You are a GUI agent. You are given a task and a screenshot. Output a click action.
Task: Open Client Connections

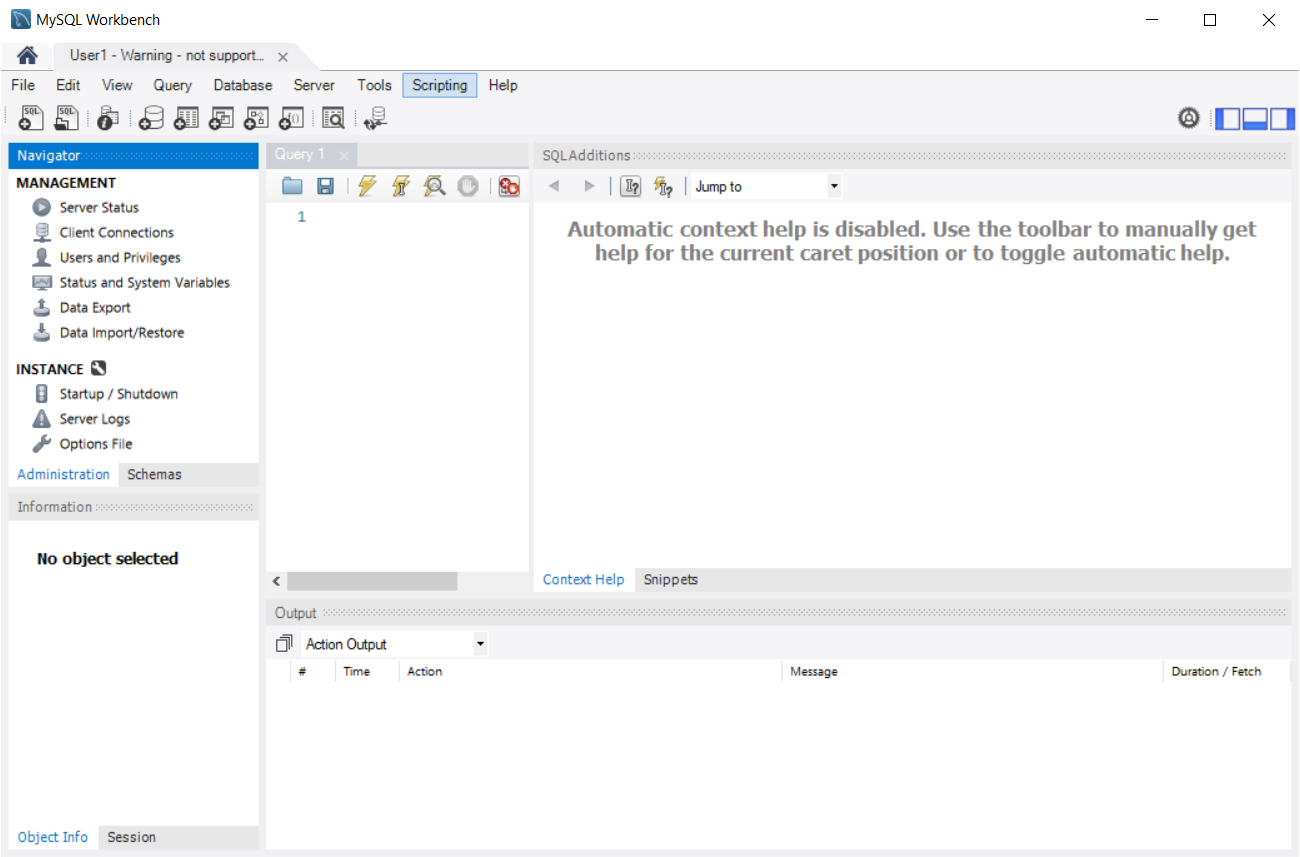coord(116,232)
